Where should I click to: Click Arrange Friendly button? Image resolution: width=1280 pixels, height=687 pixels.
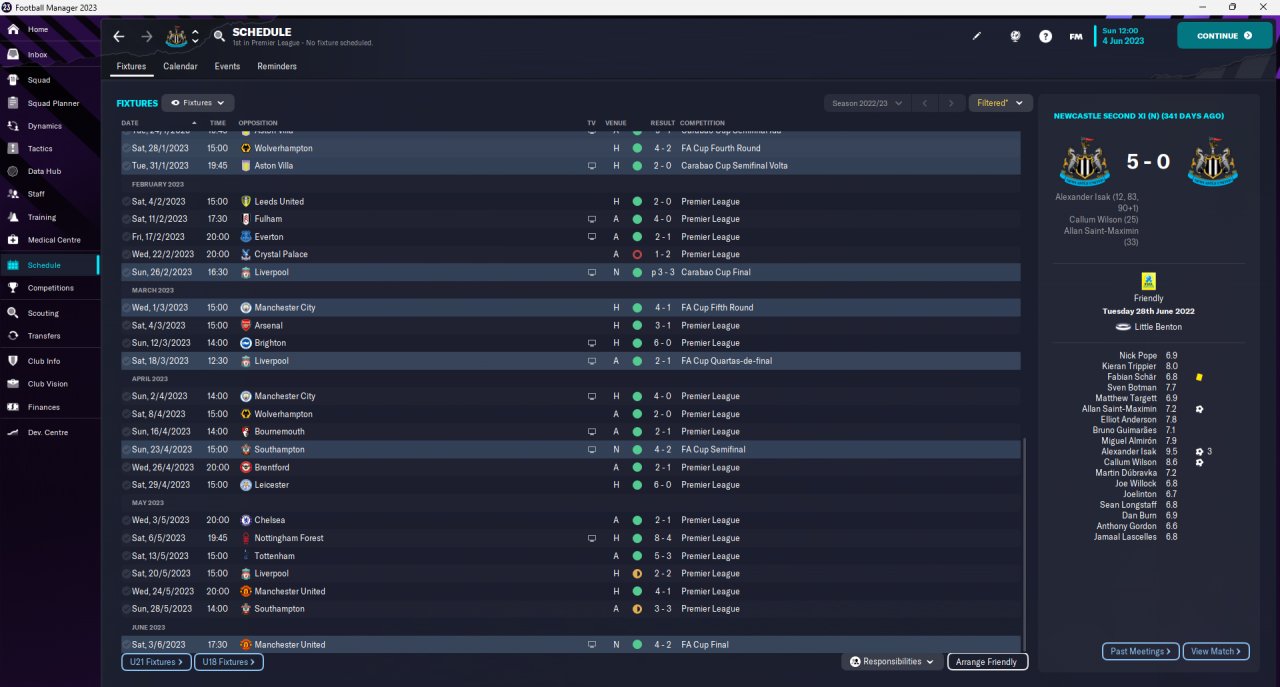coord(986,662)
